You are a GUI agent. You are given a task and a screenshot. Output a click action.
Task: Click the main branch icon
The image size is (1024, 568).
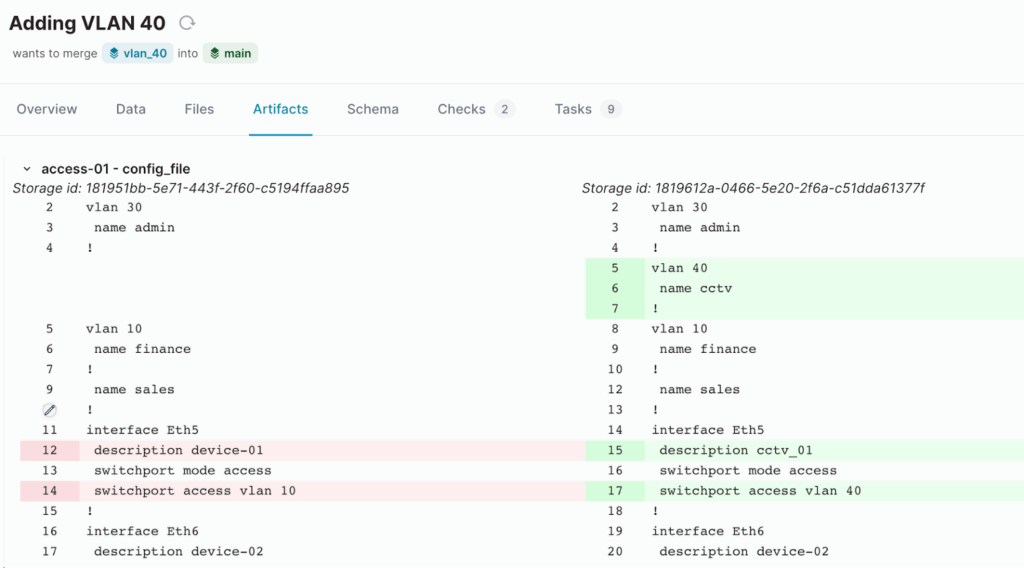pyautogui.click(x=214, y=54)
